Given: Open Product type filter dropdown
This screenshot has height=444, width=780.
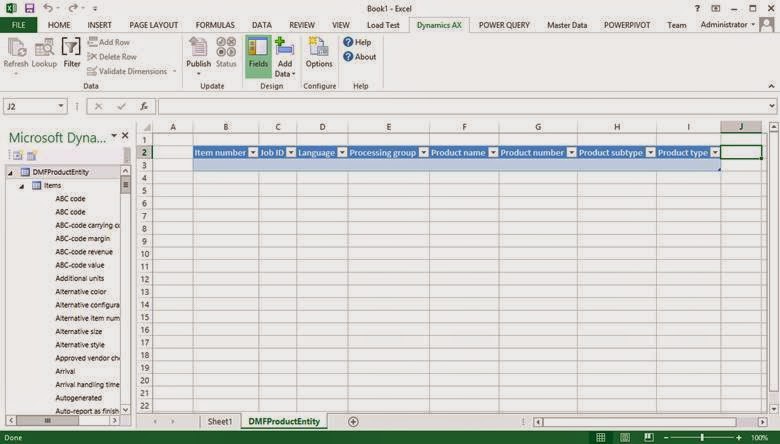Looking at the screenshot, I should 715,153.
